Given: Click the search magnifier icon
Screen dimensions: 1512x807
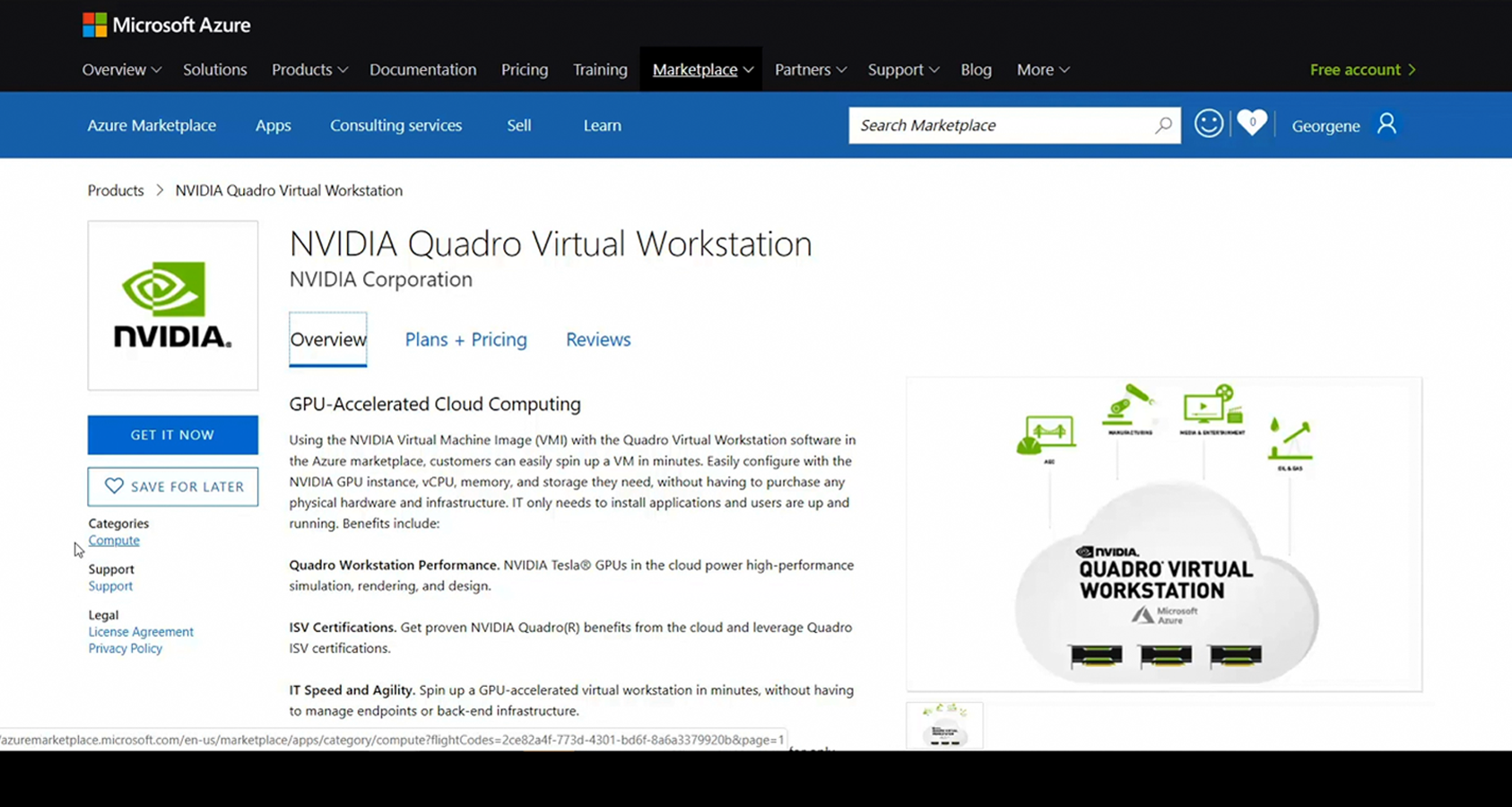Looking at the screenshot, I should pos(1163,126).
